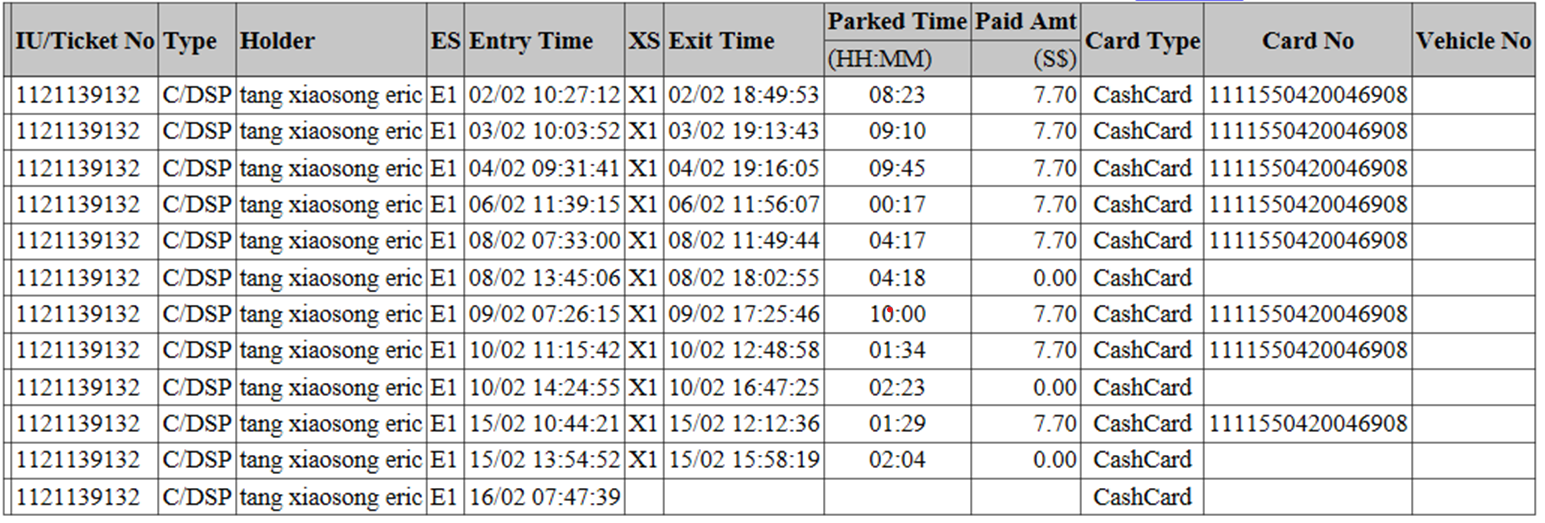
Task: Click parked time 00:17 cell
Action: [897, 205]
